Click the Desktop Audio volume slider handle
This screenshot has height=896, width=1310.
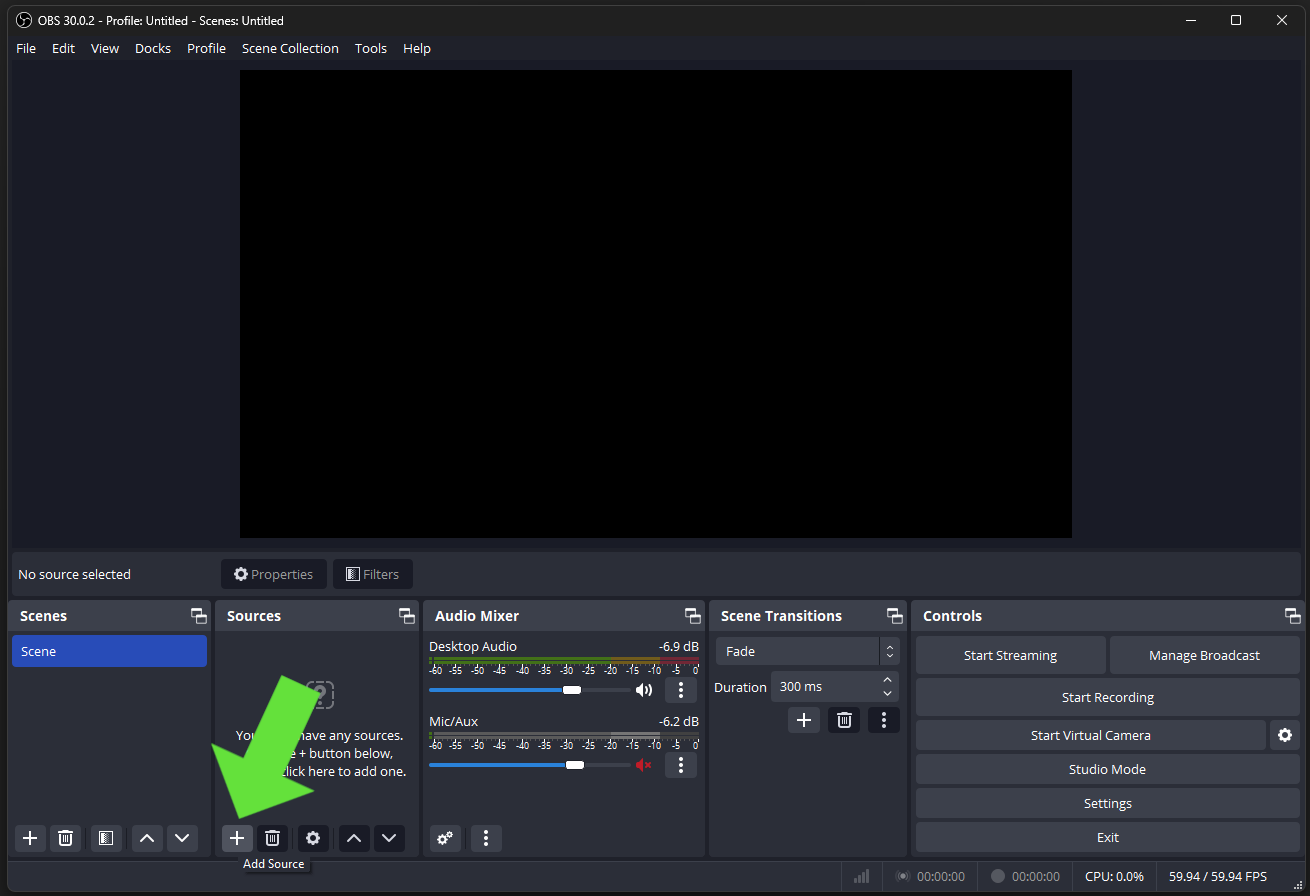pos(572,690)
